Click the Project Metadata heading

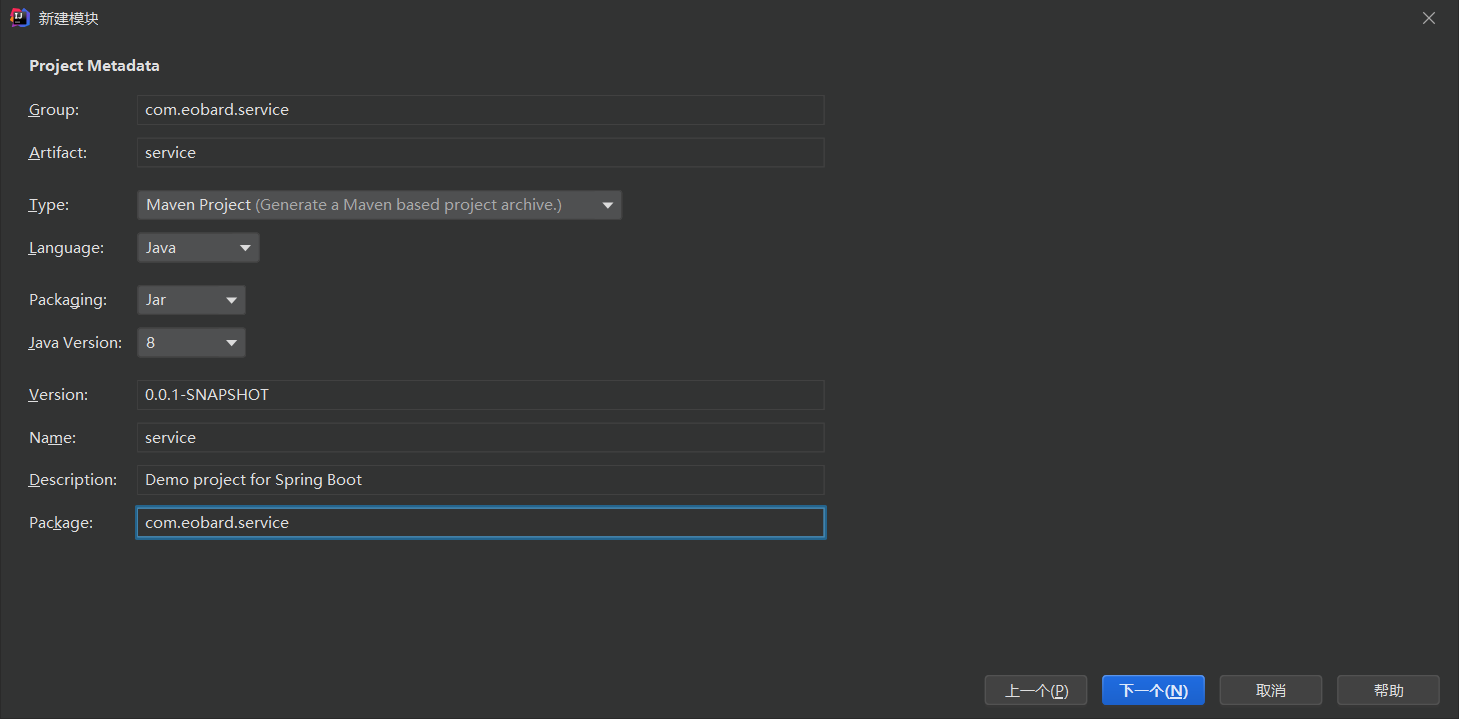coord(94,66)
